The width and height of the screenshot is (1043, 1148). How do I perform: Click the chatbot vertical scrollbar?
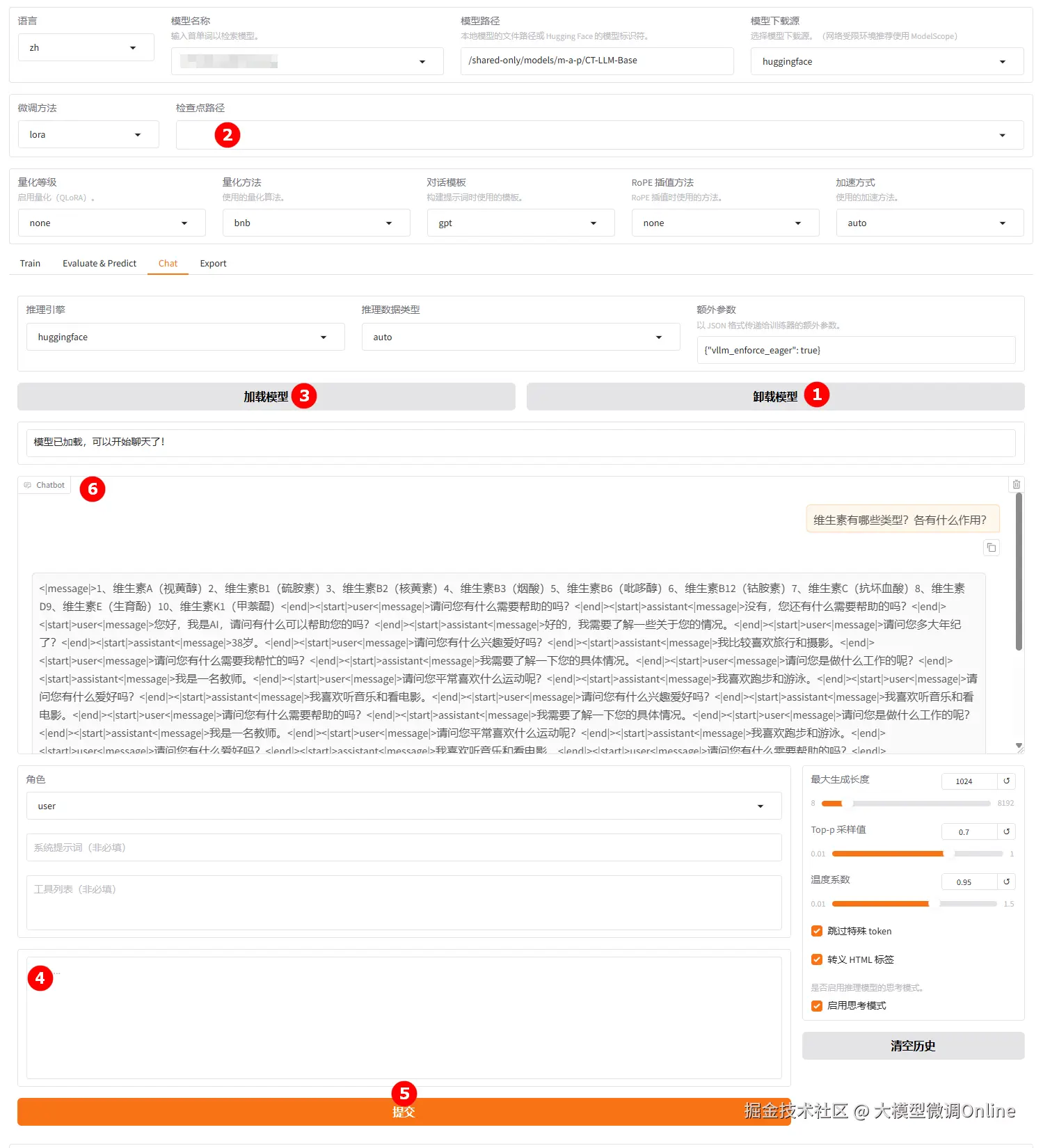point(1019,572)
